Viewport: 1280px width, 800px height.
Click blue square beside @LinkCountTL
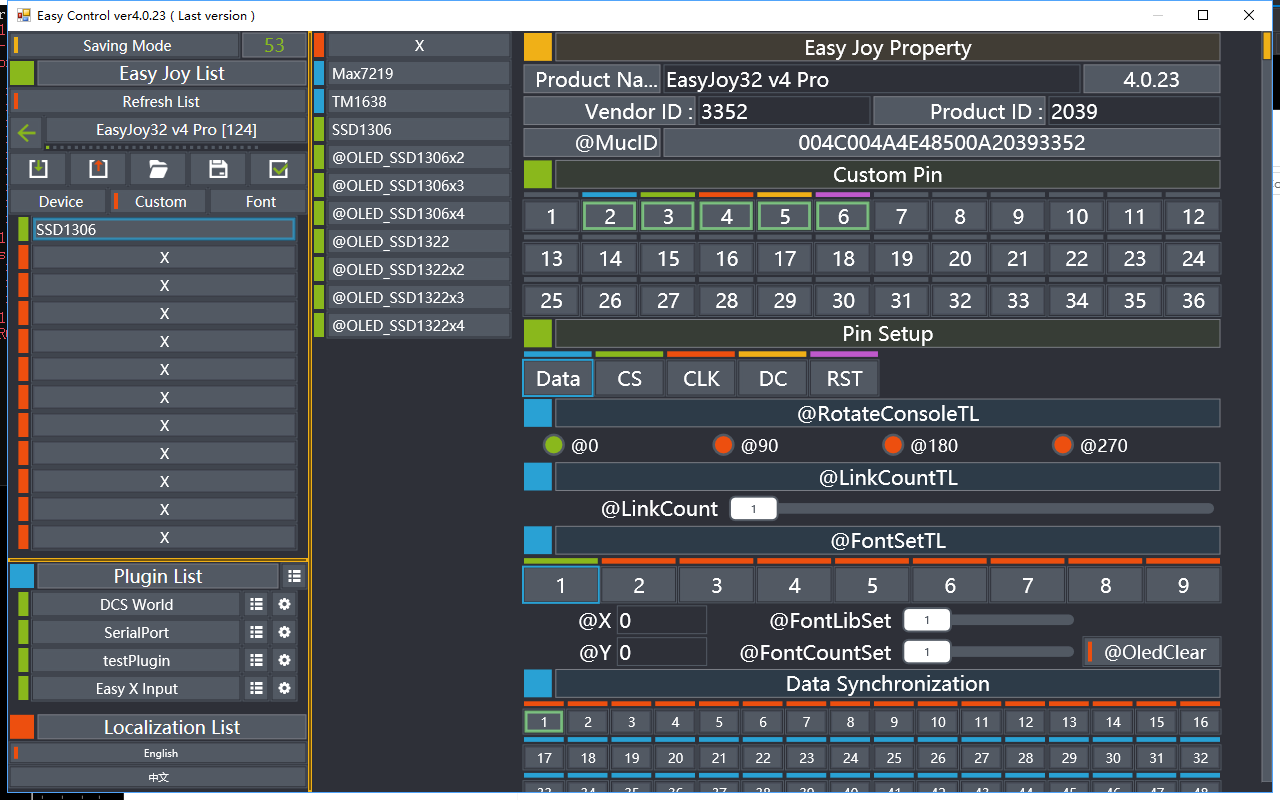coord(538,477)
